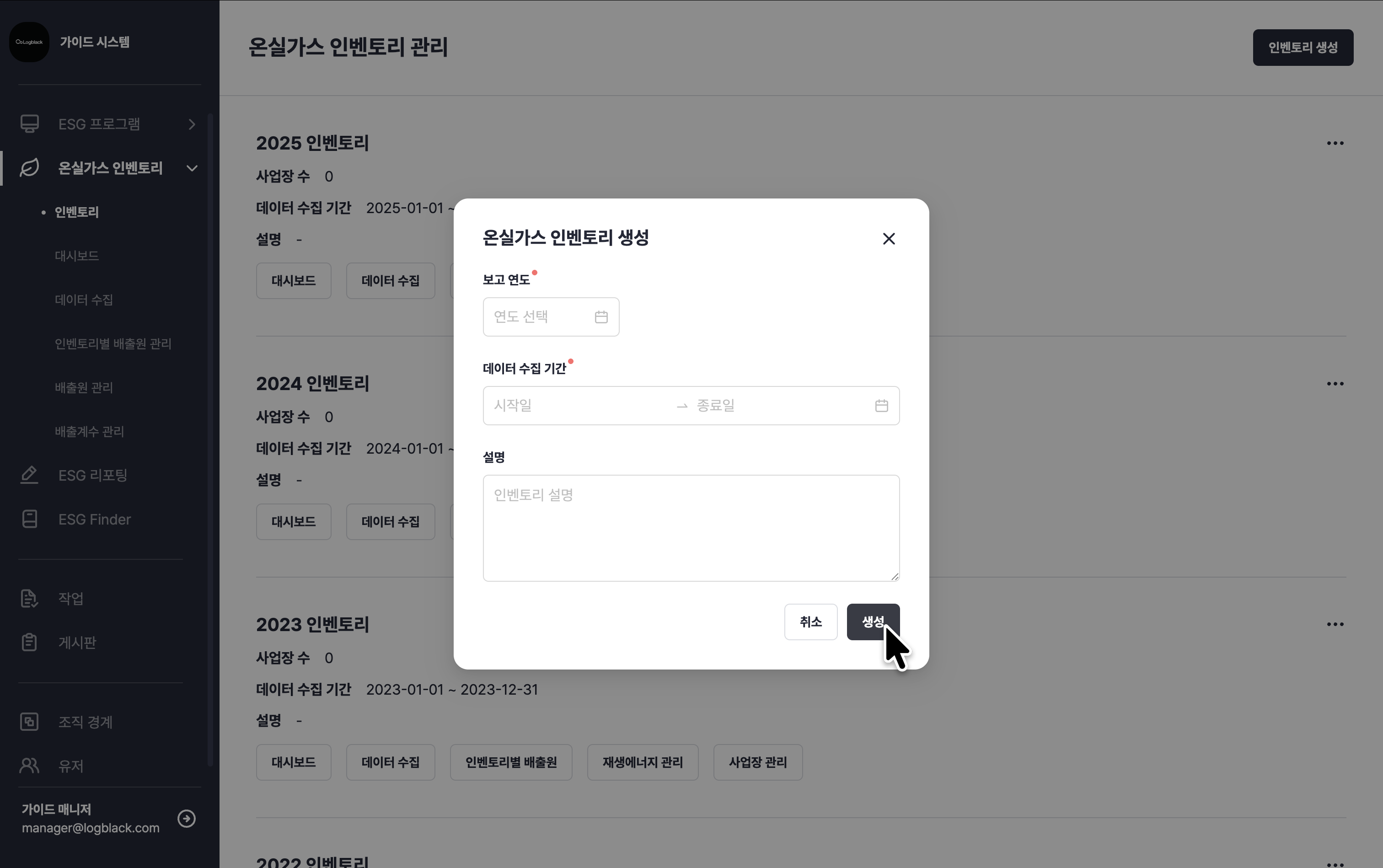The width and height of the screenshot is (1383, 868).
Task: Go to ESG Finder menu item
Action: point(94,520)
